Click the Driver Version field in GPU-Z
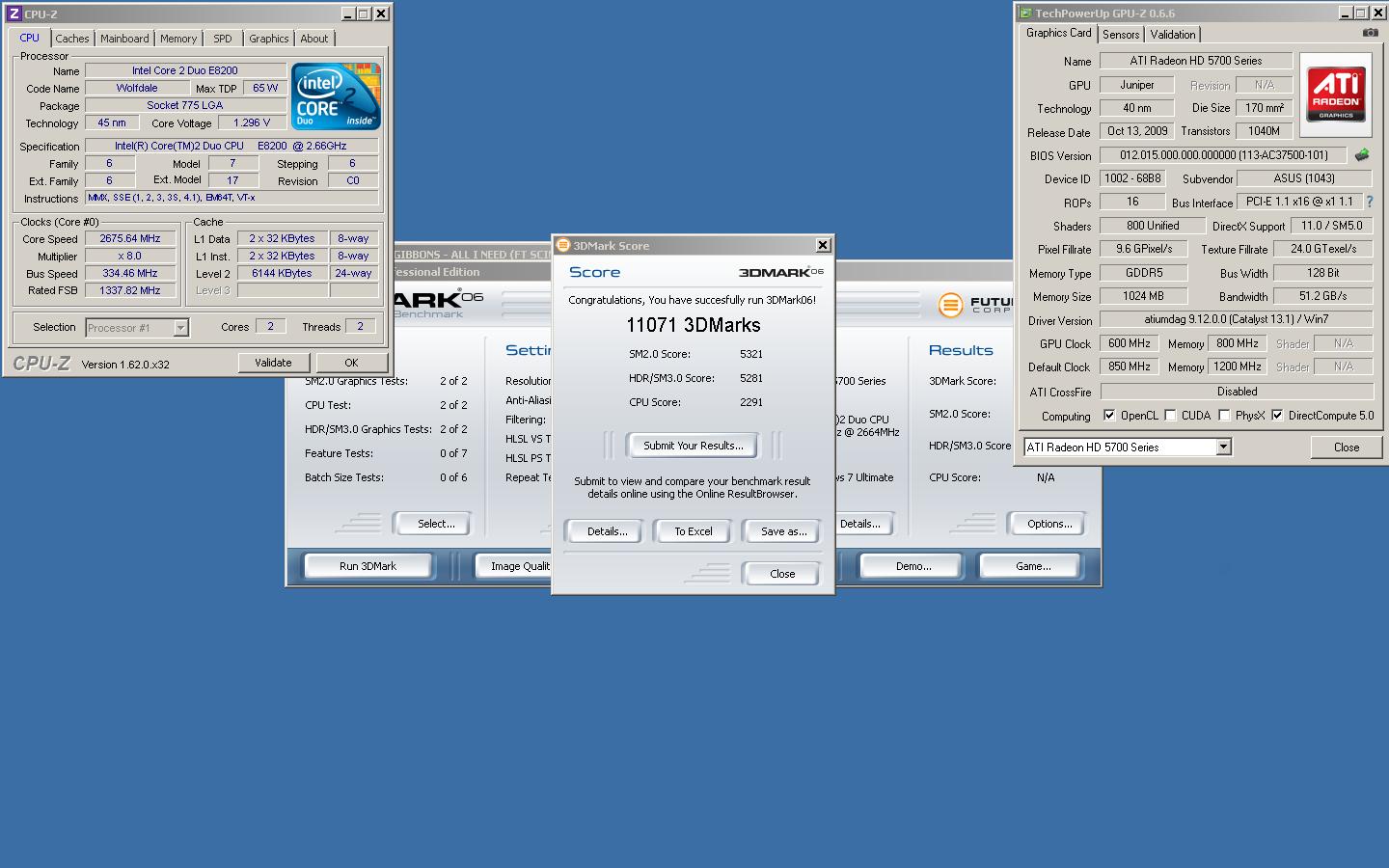The height and width of the screenshot is (868, 1389). point(1237,319)
